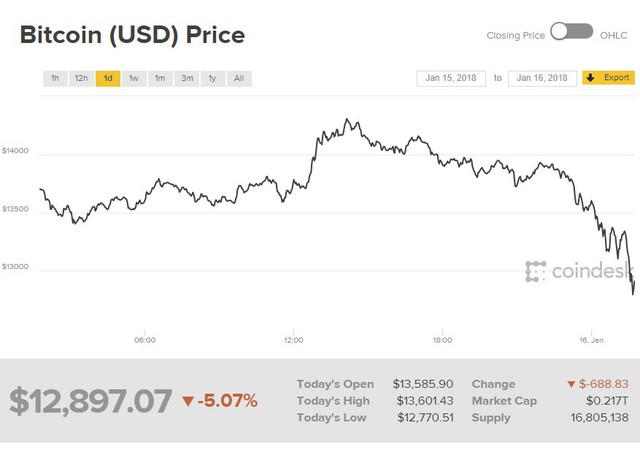Click the $12,897.07 current price
The height and width of the screenshot is (452, 640).
91,400
